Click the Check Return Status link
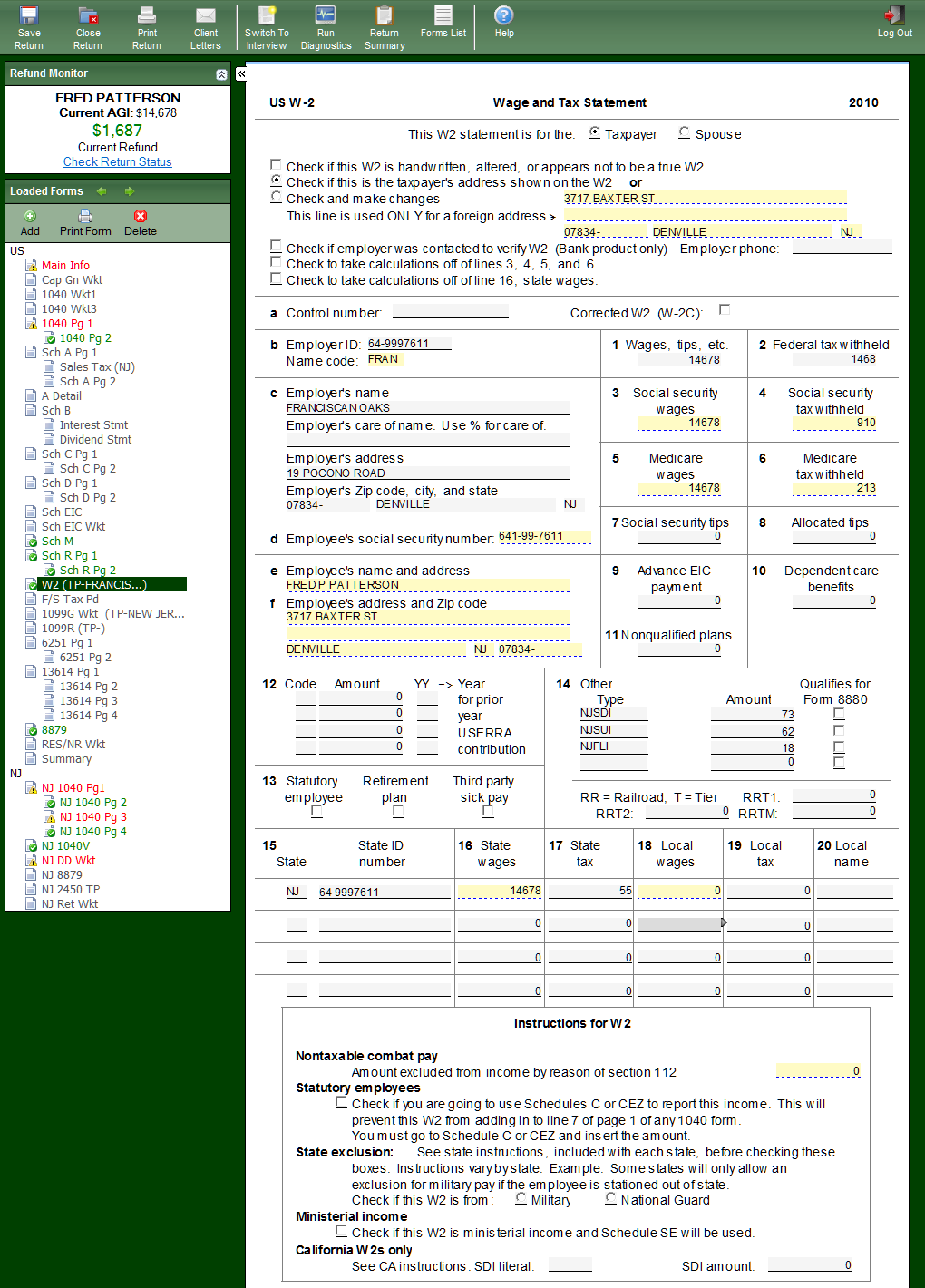925x1288 pixels. coord(117,162)
